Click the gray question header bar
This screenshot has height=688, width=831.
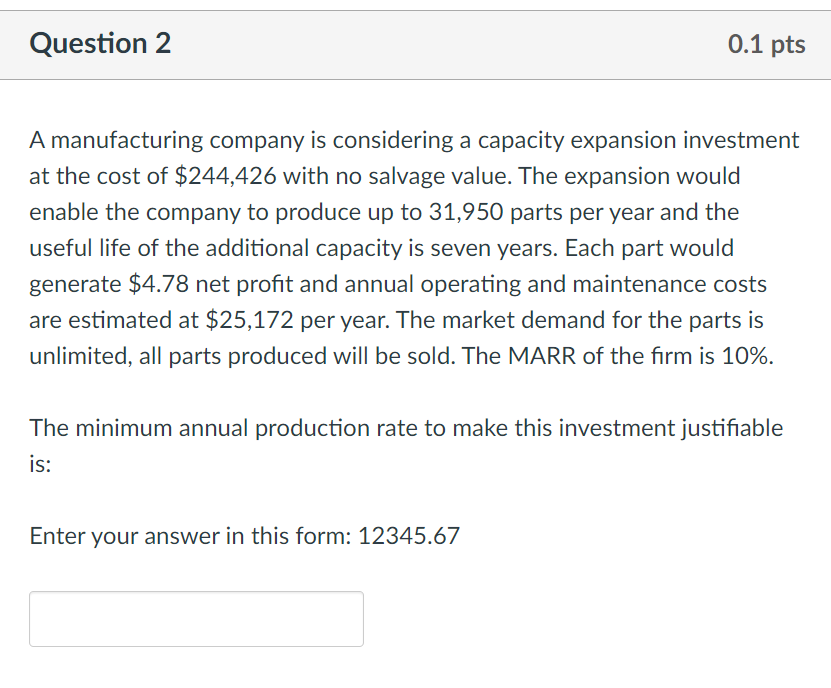click(416, 45)
